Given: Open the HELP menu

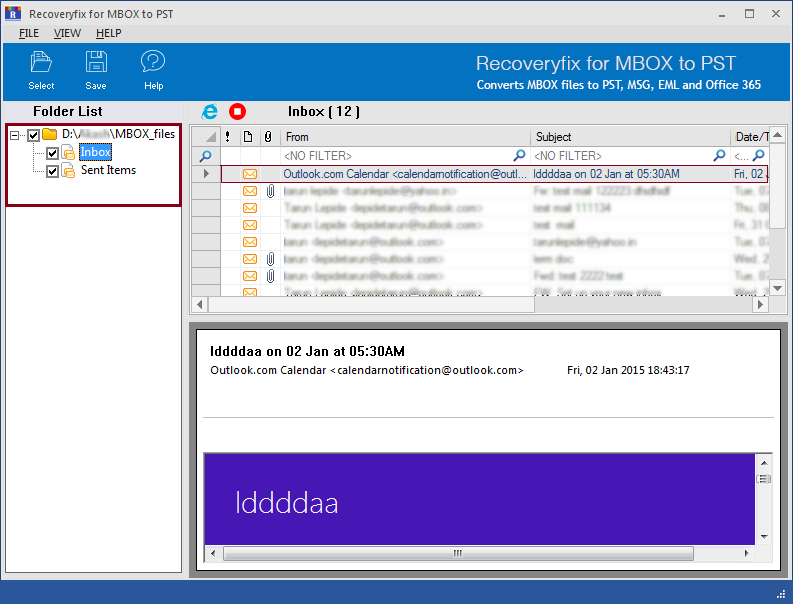Looking at the screenshot, I should pyautogui.click(x=109, y=33).
